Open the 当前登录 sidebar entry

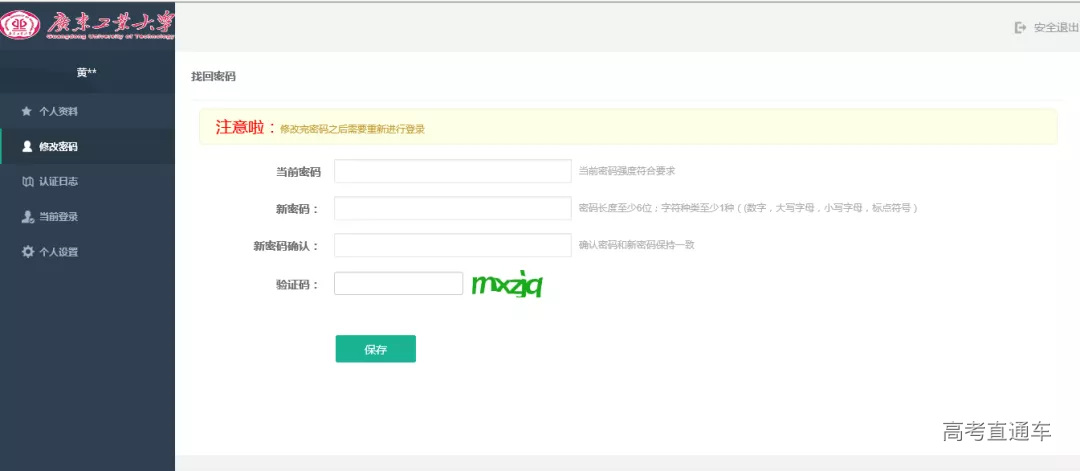[x=58, y=217]
